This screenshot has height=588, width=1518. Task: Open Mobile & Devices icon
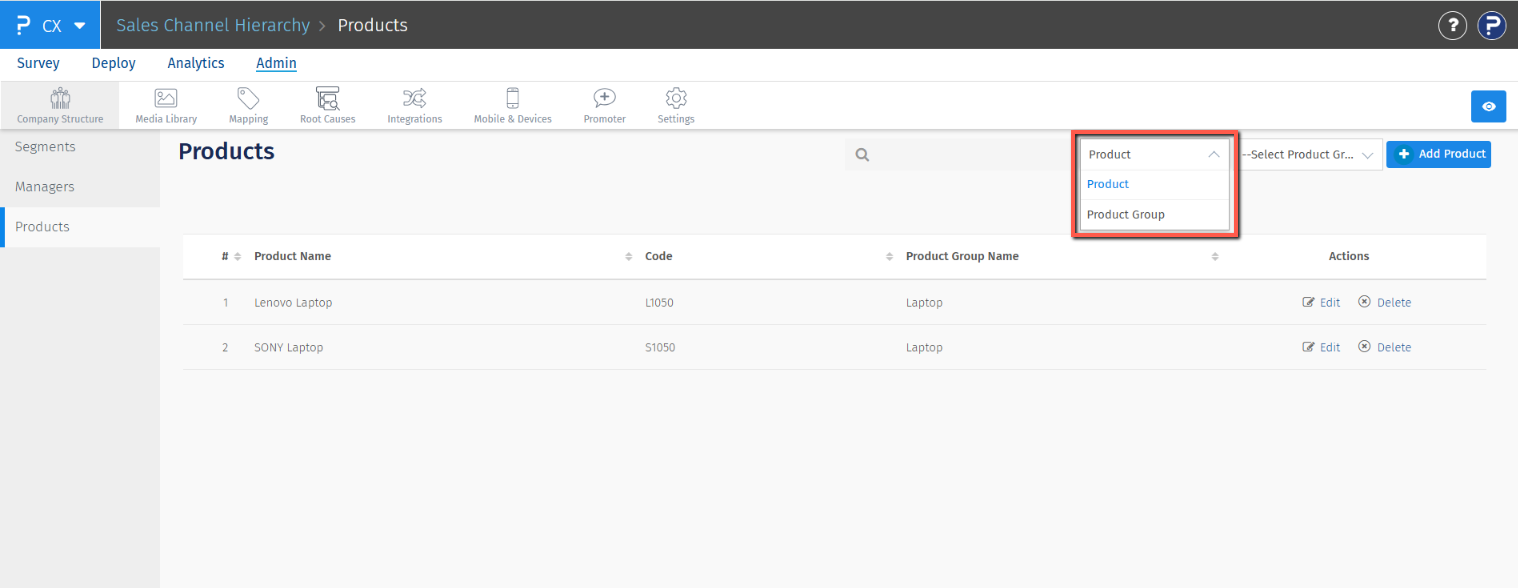click(x=513, y=98)
